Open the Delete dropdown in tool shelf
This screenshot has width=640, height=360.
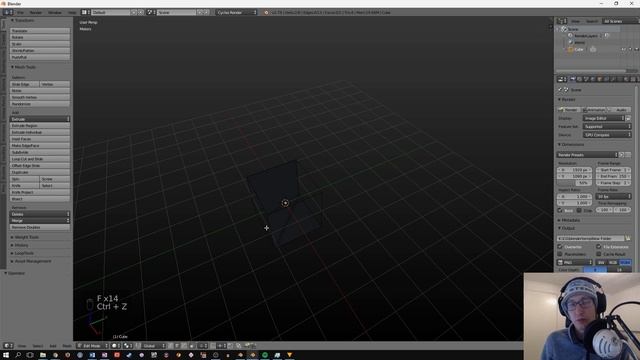pos(40,214)
